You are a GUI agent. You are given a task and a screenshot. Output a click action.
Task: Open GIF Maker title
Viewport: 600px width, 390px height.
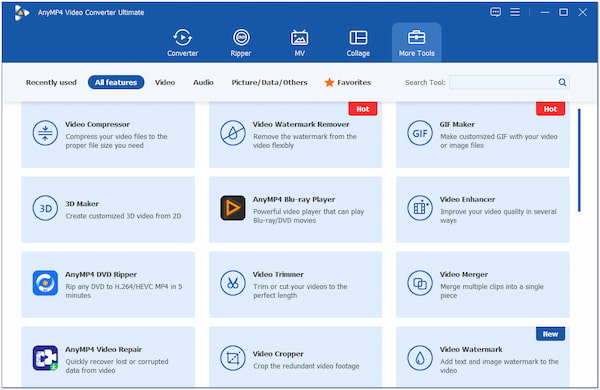(x=457, y=124)
